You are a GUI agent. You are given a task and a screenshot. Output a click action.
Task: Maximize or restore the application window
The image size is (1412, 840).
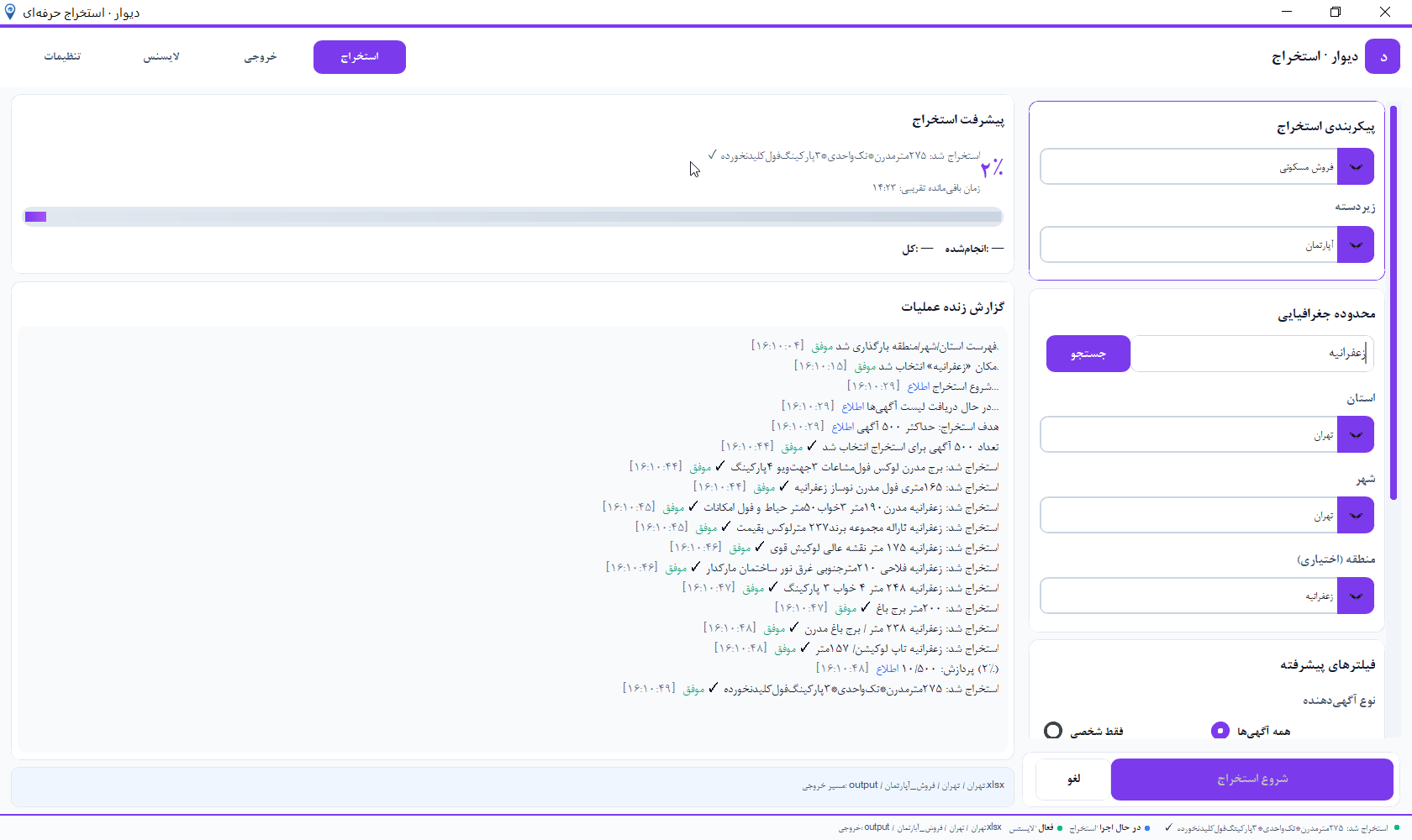click(1336, 12)
